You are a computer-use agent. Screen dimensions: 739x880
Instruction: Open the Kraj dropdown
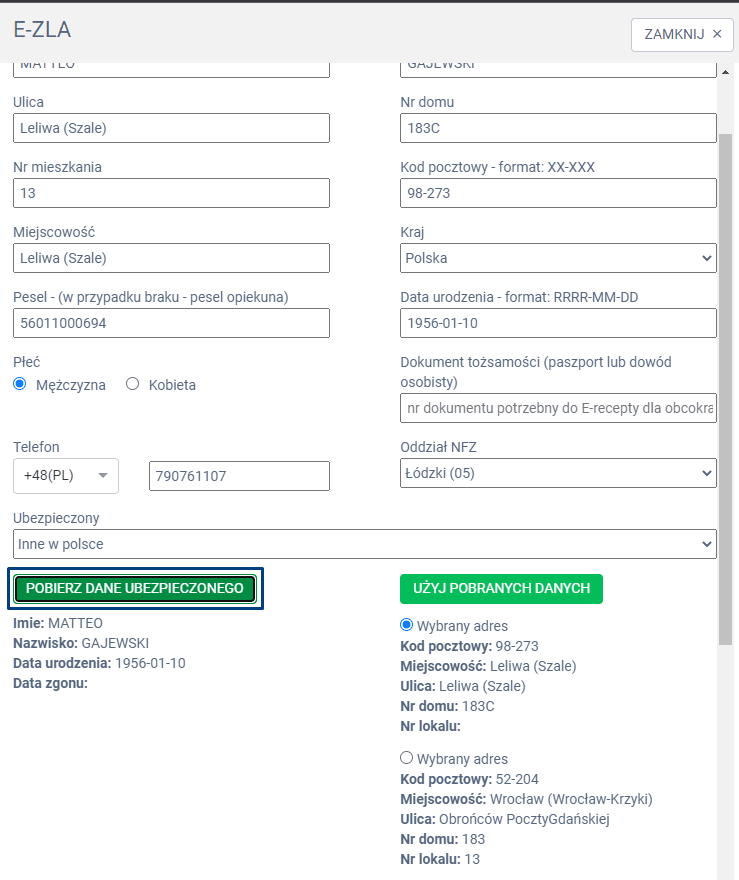558,258
